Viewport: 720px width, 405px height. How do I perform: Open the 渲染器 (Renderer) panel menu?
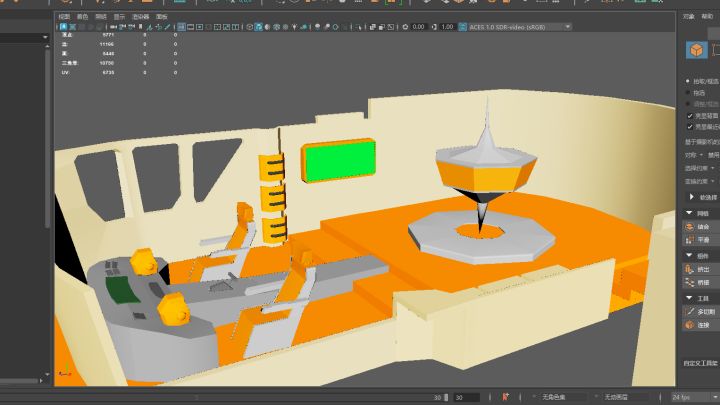(140, 16)
